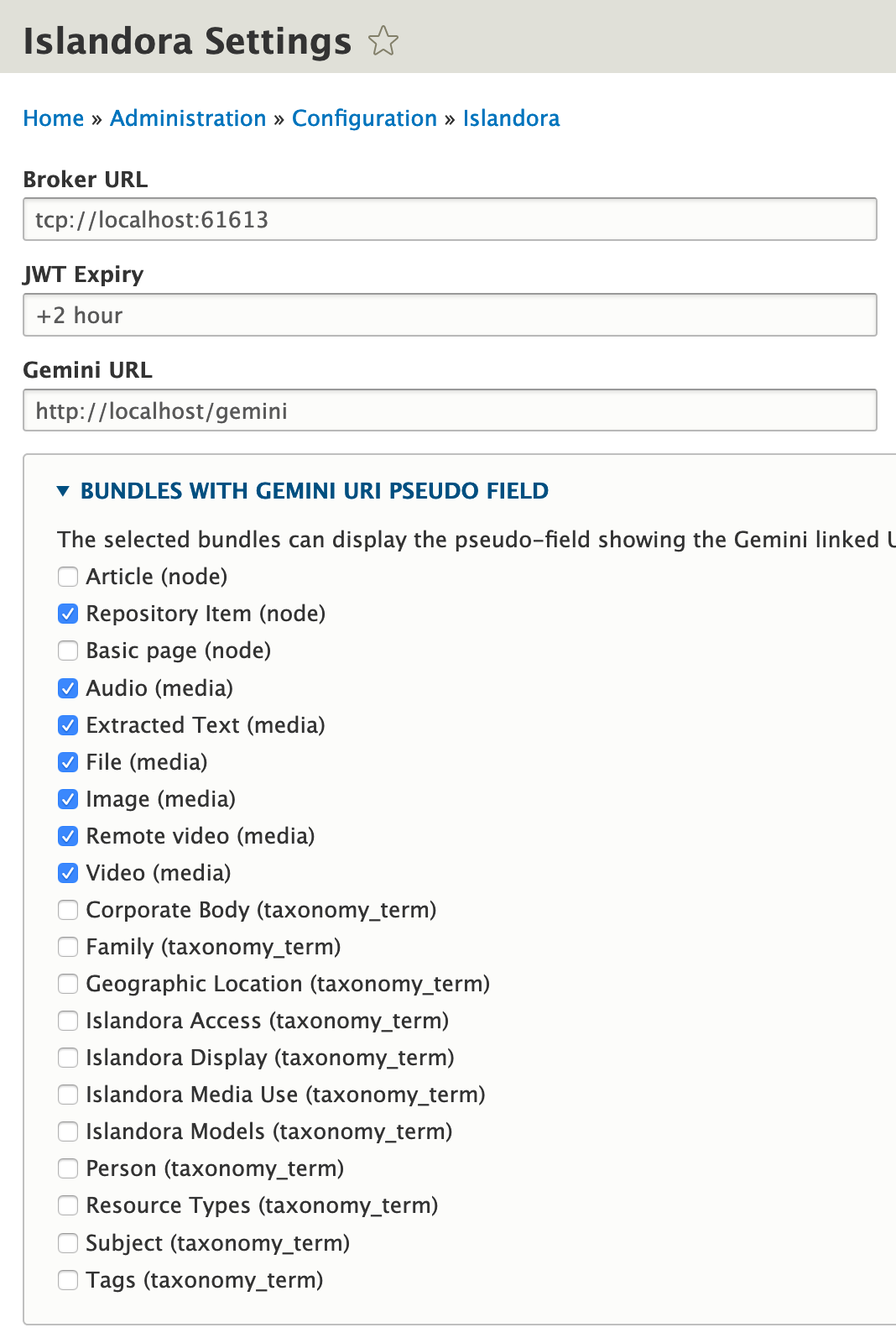
Task: Disable the Audio (media) bundle
Action: 67,688
